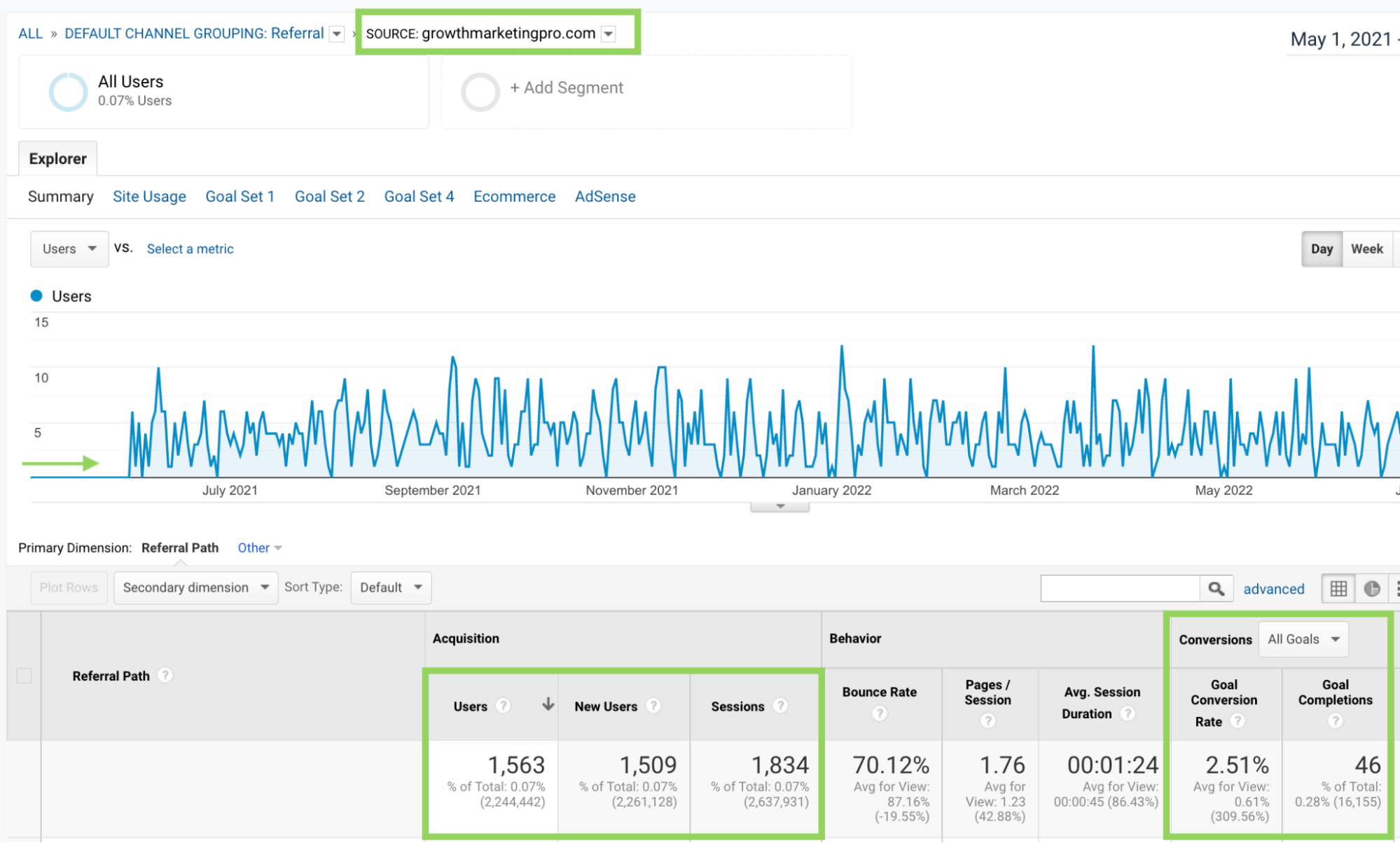Click the Users column sort arrow
This screenshot has height=843, width=1400.
click(548, 704)
